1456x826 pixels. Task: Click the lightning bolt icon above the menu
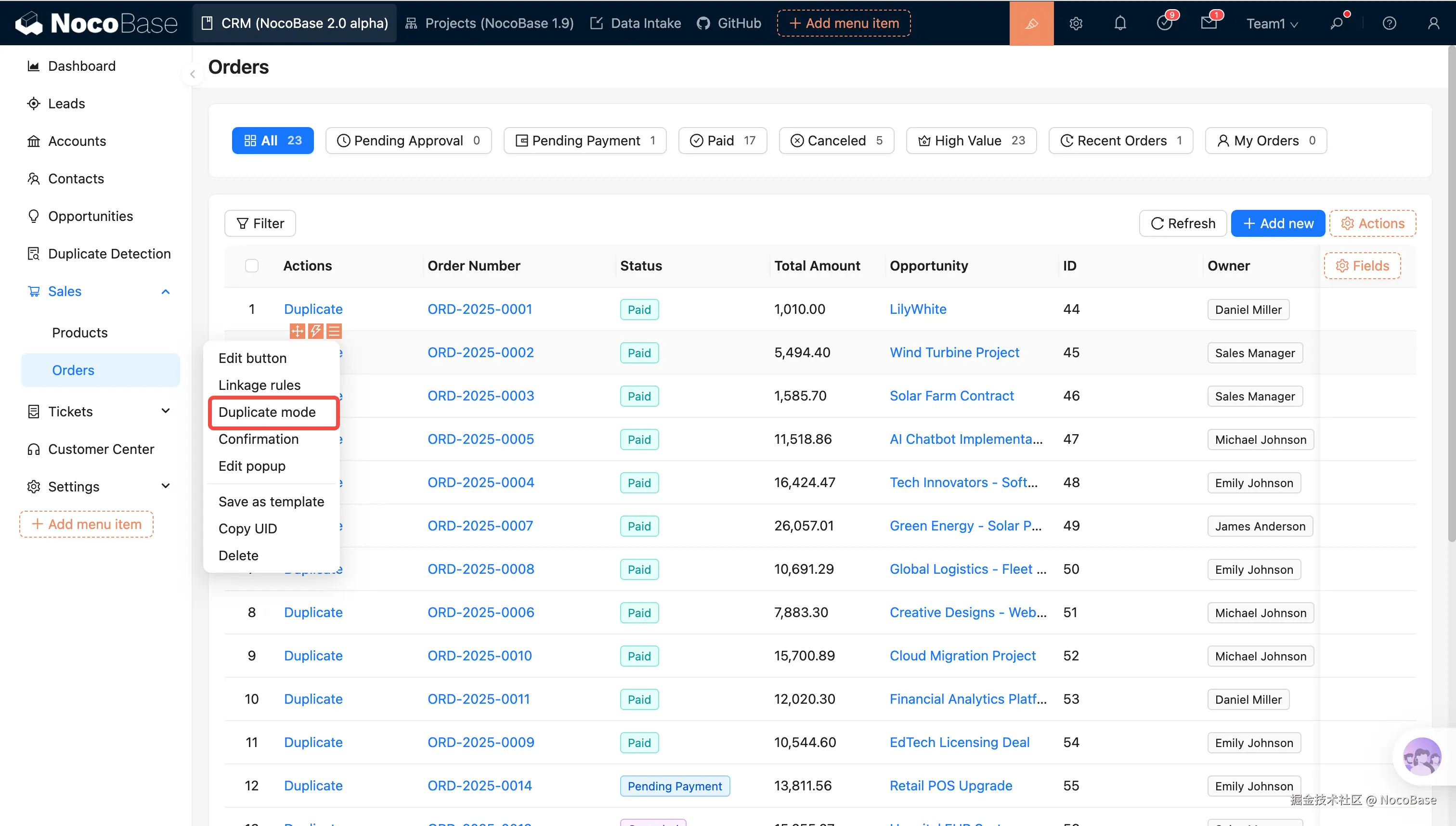tap(315, 331)
